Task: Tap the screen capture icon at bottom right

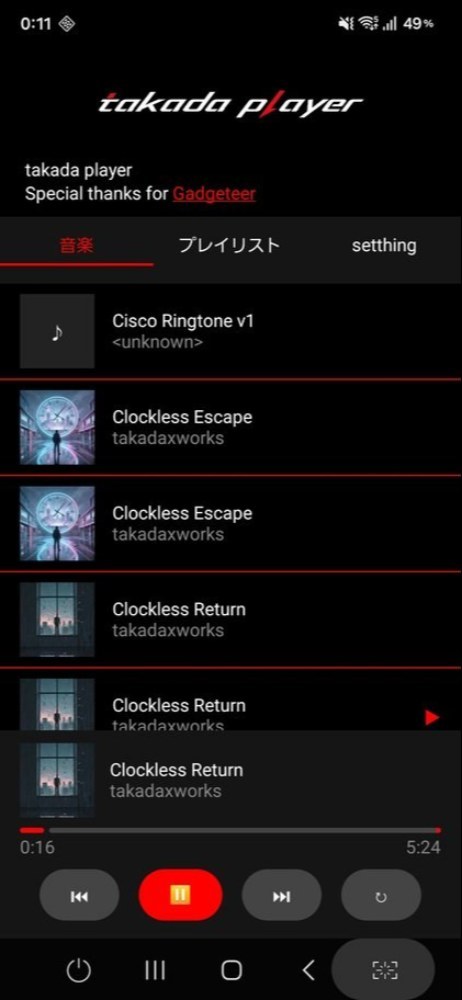Action: click(x=385, y=971)
